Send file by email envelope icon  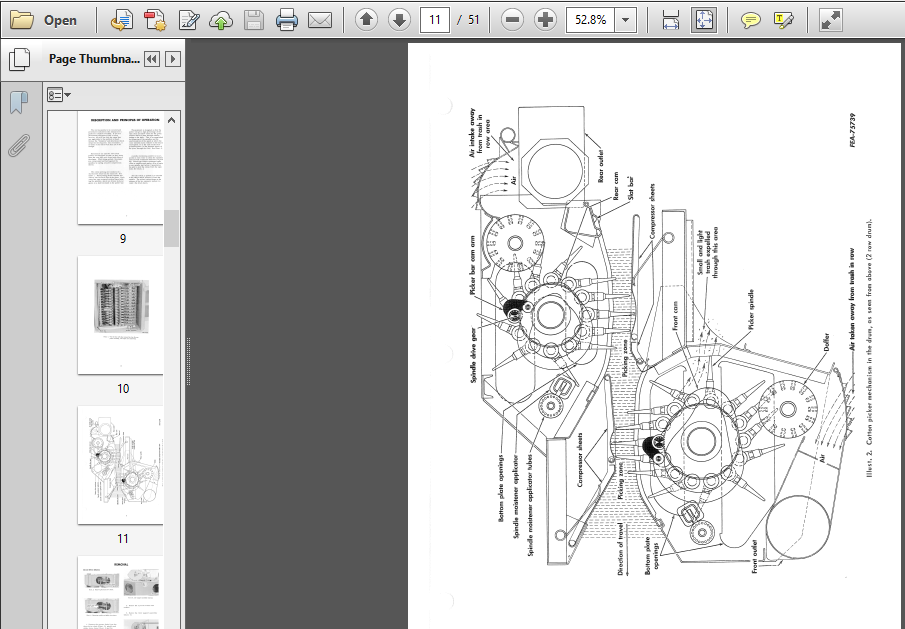point(320,20)
